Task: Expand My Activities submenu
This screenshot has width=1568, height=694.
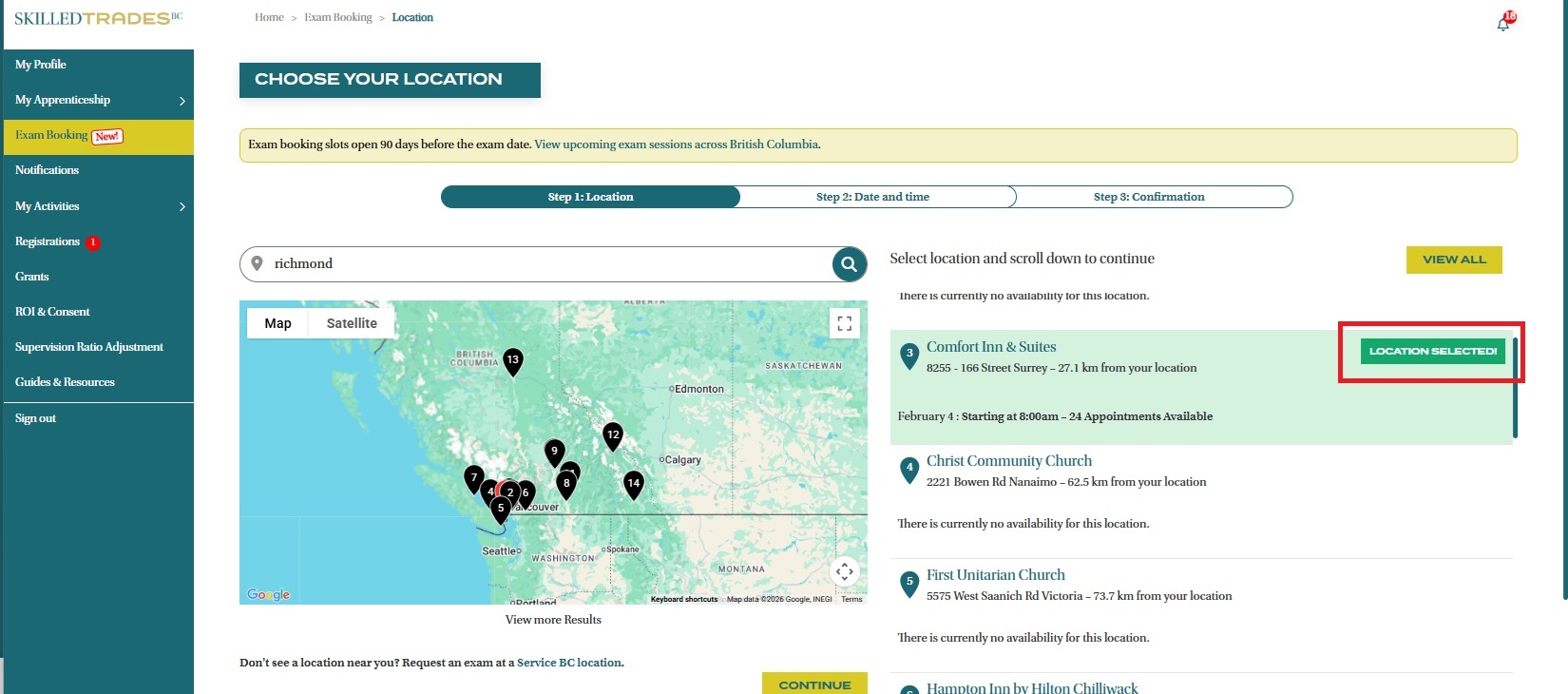Action: [182, 206]
